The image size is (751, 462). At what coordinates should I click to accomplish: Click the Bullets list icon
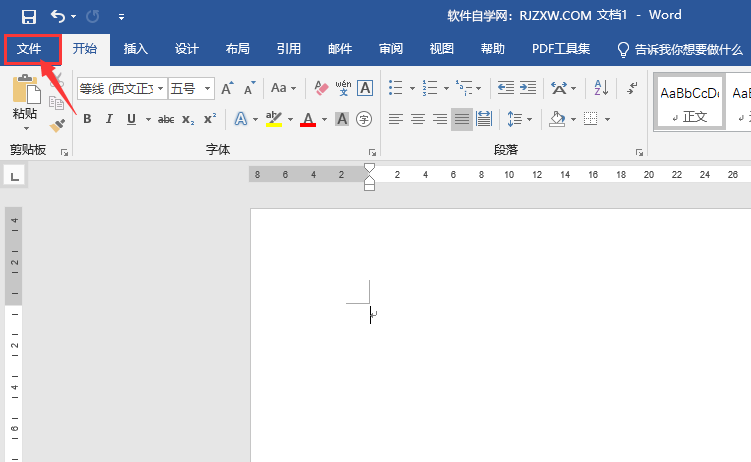coord(396,88)
